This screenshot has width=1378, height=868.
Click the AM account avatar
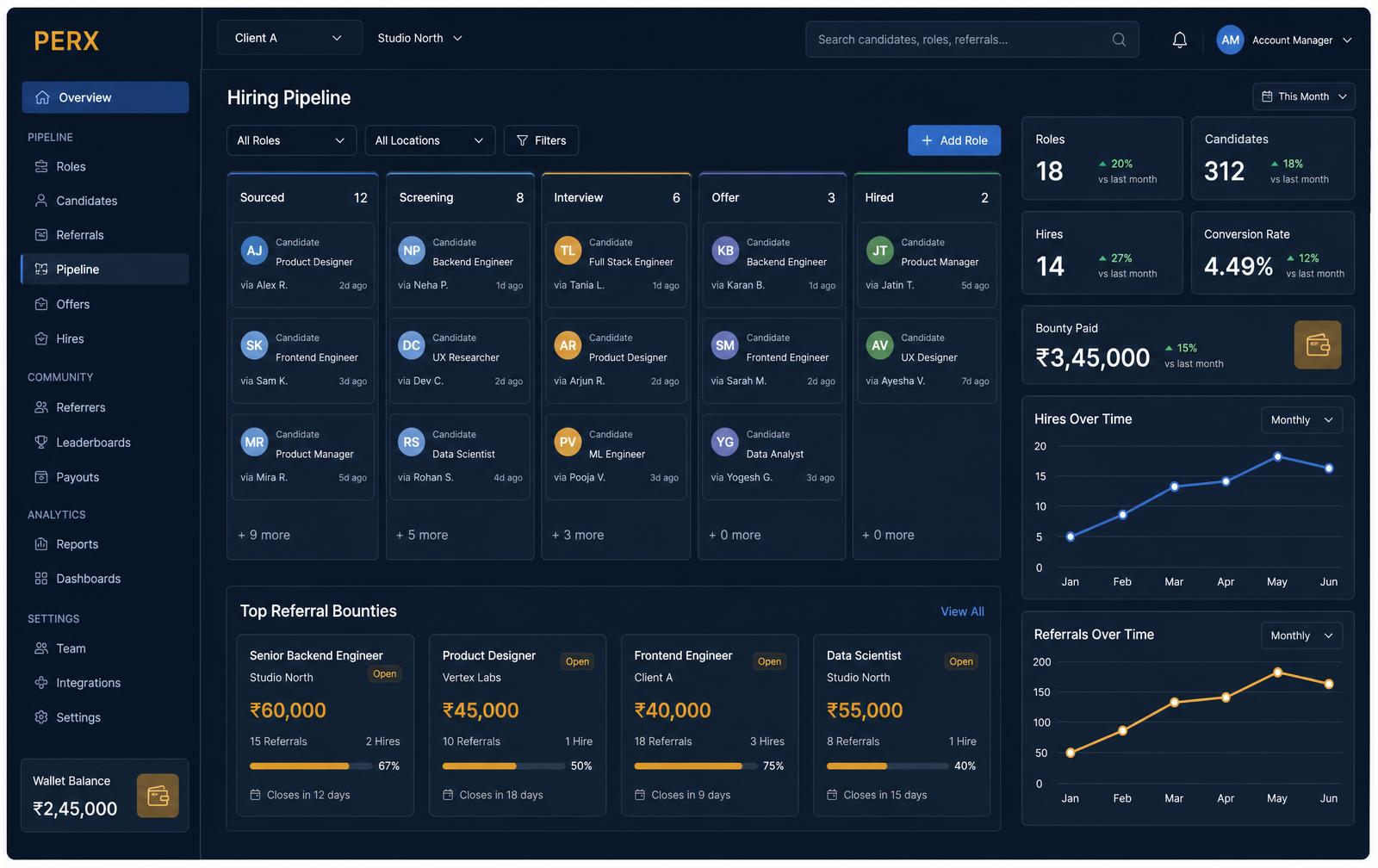tap(1230, 40)
